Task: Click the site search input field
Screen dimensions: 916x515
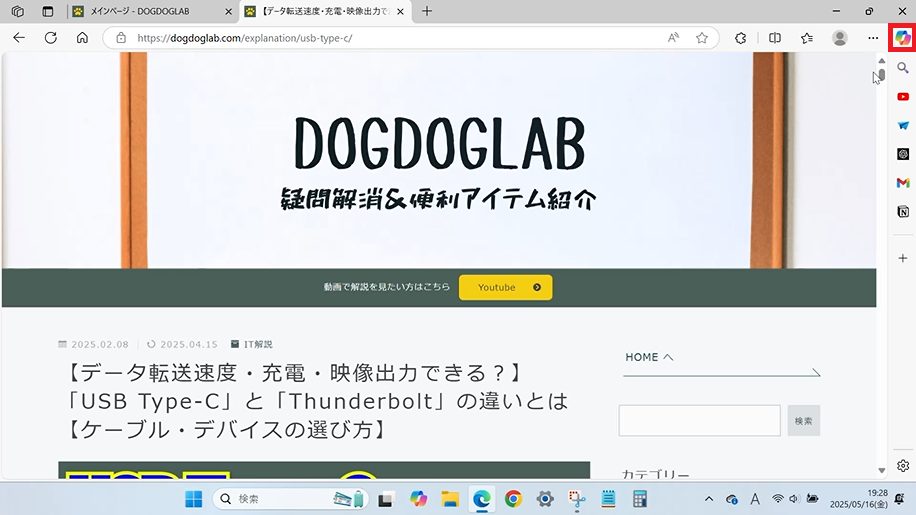Action: (x=699, y=420)
